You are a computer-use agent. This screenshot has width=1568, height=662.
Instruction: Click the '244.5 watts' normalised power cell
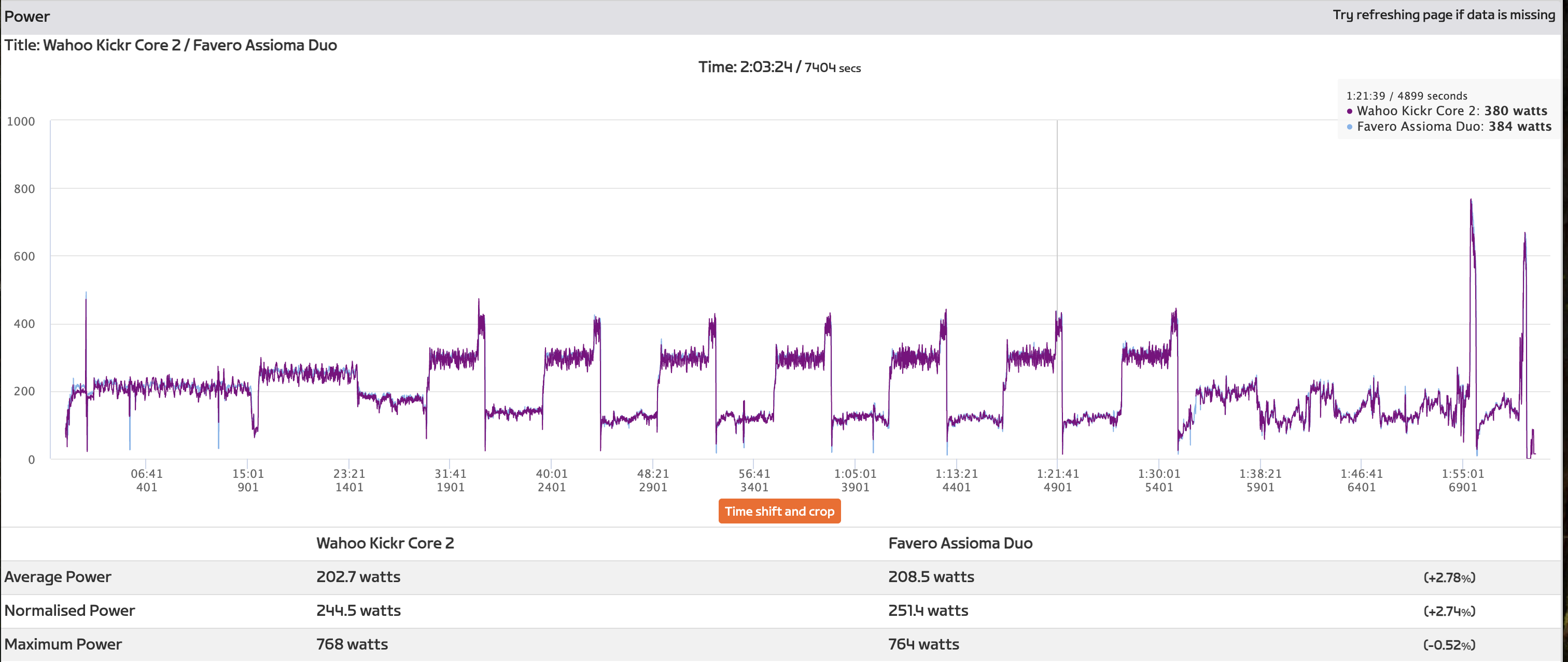tap(358, 610)
